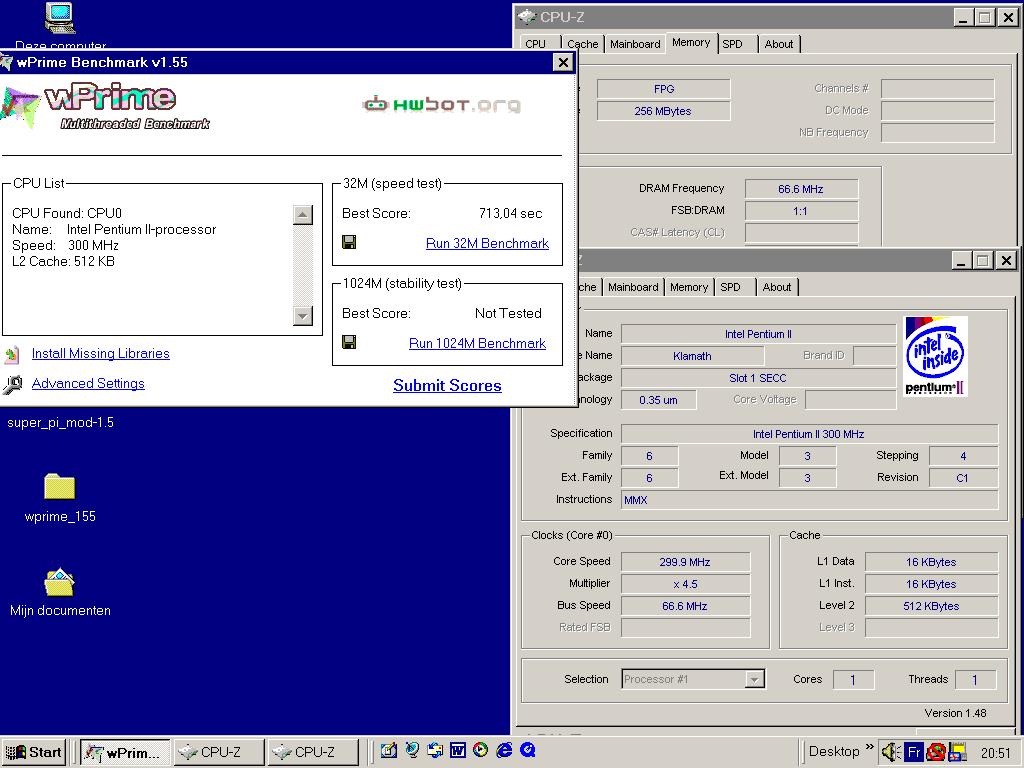Click the FSB:DRAM 1:1 field
Viewport: 1024px width, 768px height.
[x=801, y=211]
